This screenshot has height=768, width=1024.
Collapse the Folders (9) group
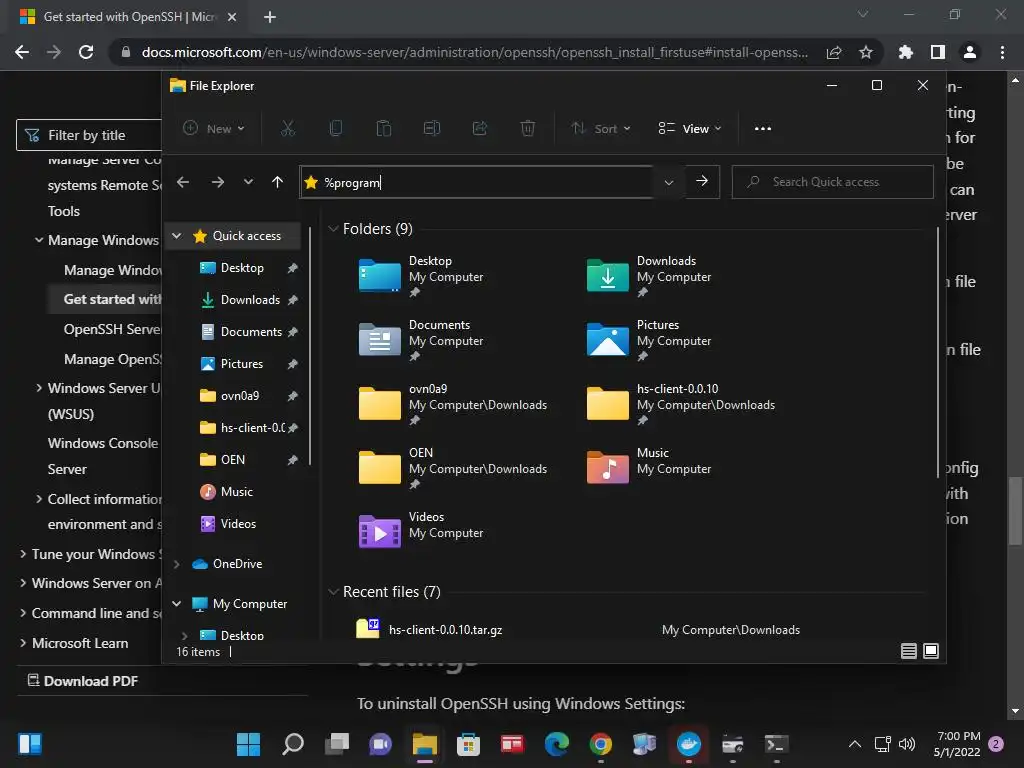click(x=333, y=229)
